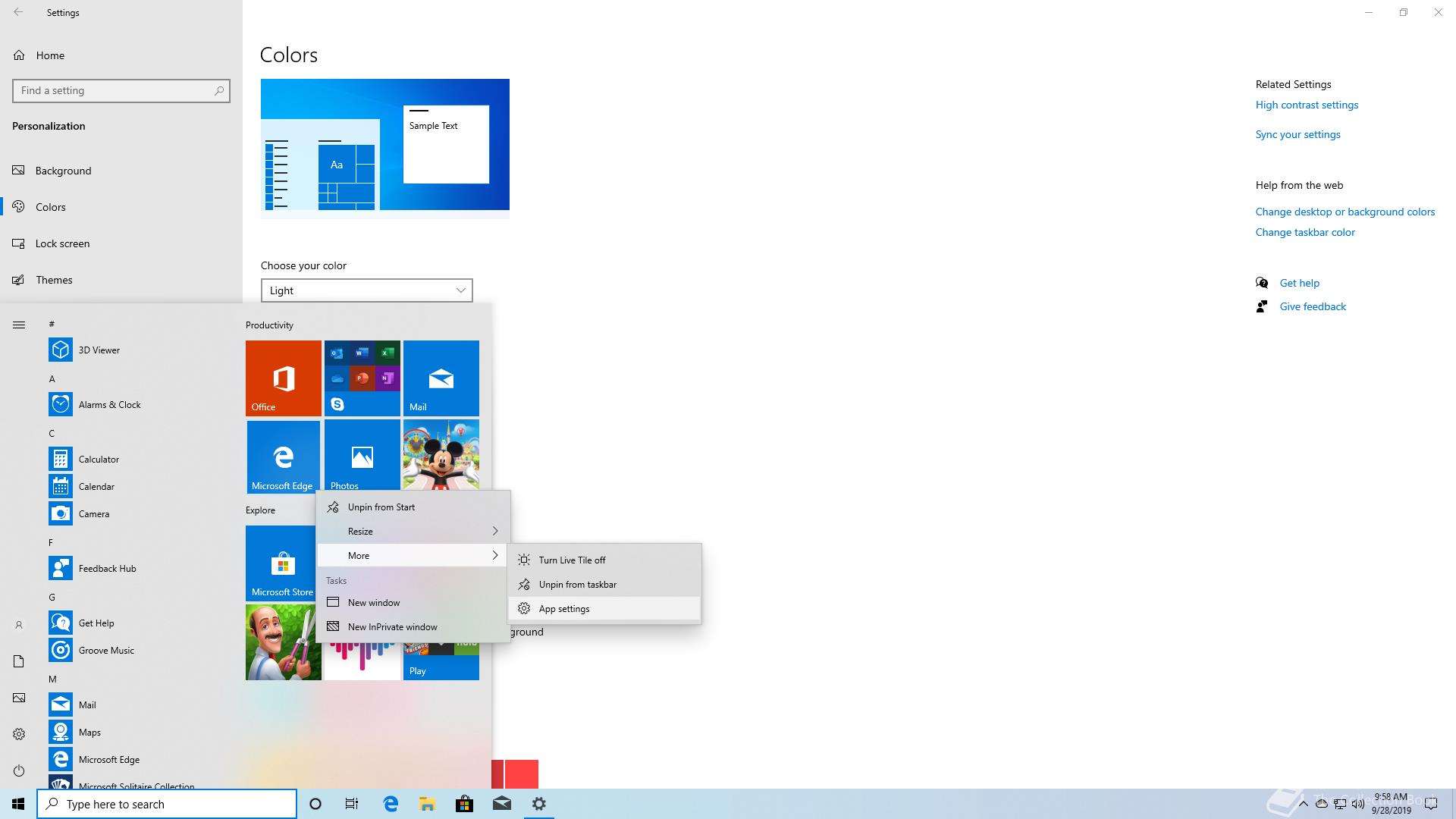This screenshot has width=1456, height=819.
Task: Expand the Resize submenu
Action: click(413, 531)
